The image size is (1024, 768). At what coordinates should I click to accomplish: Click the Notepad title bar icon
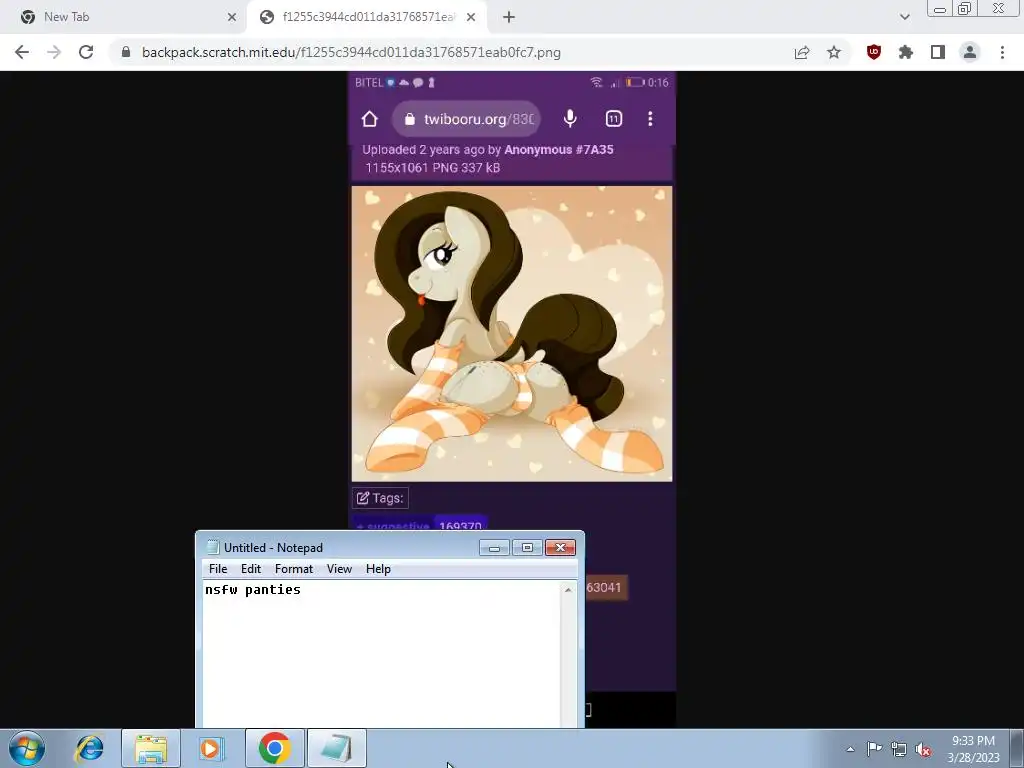click(x=213, y=547)
